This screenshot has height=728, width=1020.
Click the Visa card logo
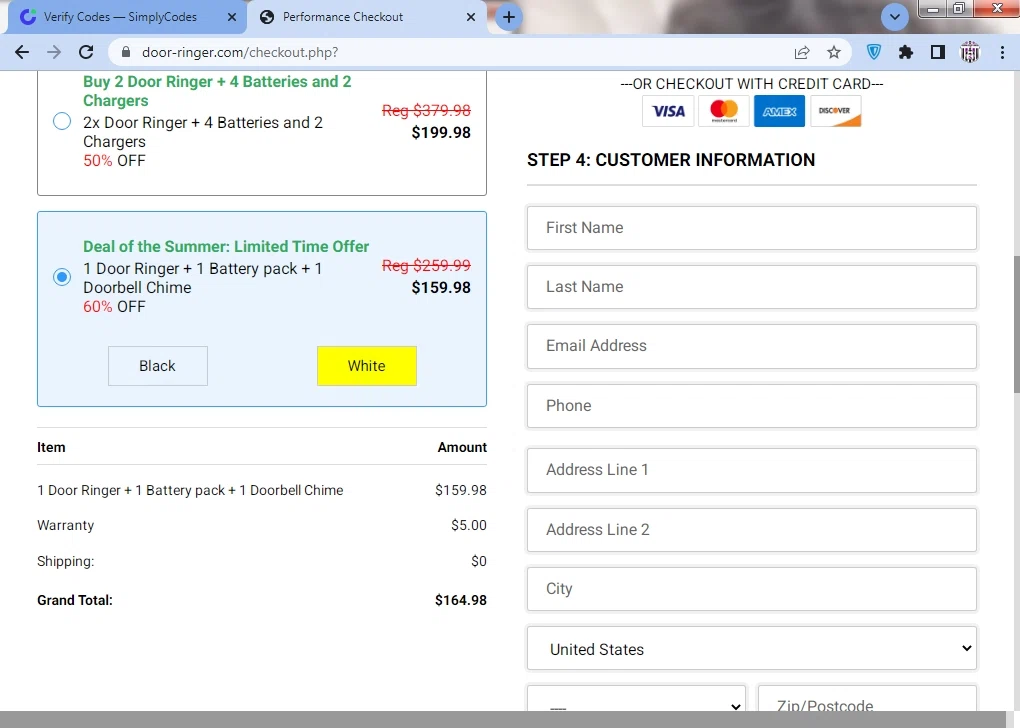tap(668, 111)
